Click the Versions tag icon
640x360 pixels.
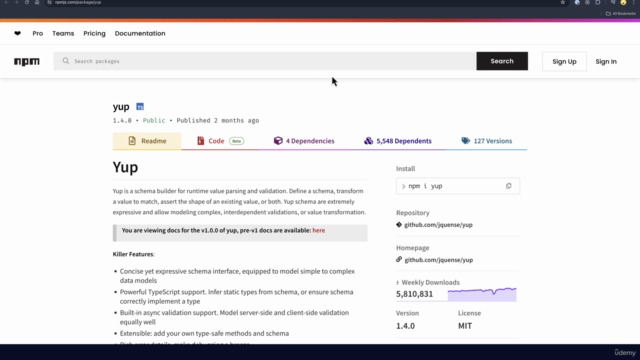click(x=466, y=141)
